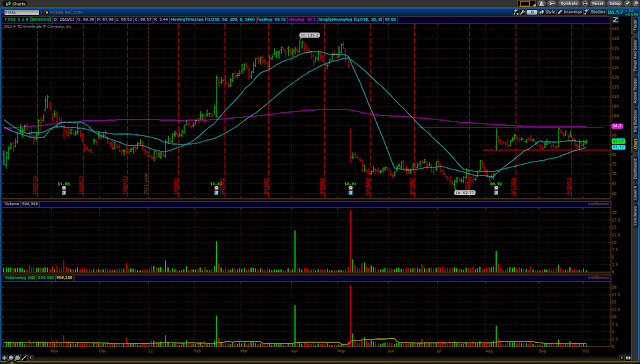Open the Style dropdown in chart toolbar
The width and height of the screenshot is (640, 364).
pos(547,12)
